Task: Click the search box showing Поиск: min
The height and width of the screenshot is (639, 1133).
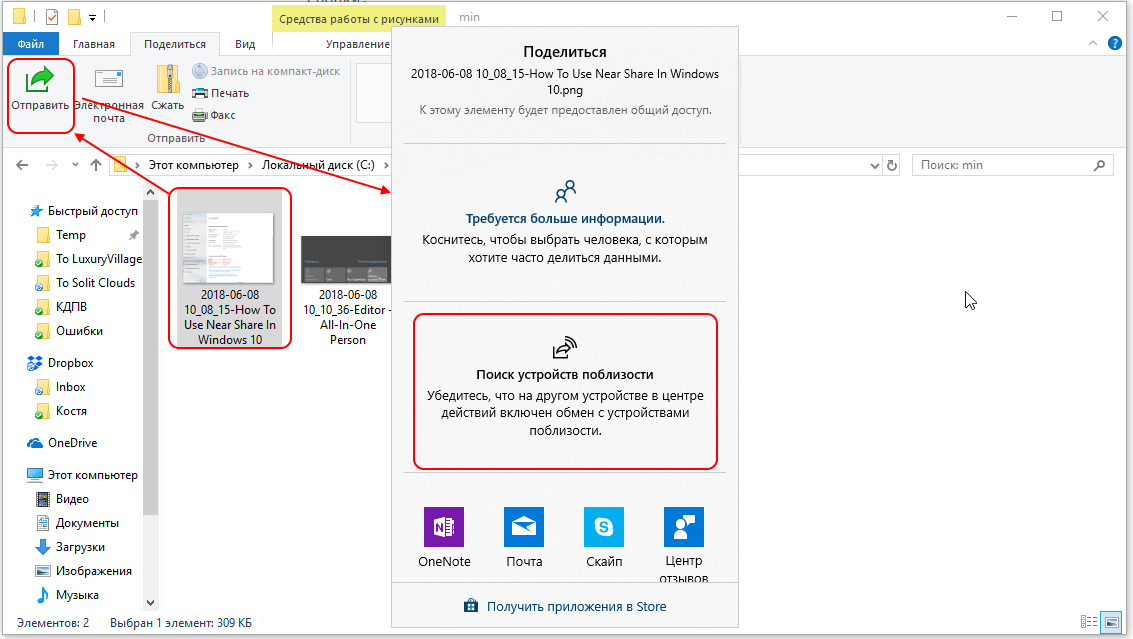Action: (1010, 164)
